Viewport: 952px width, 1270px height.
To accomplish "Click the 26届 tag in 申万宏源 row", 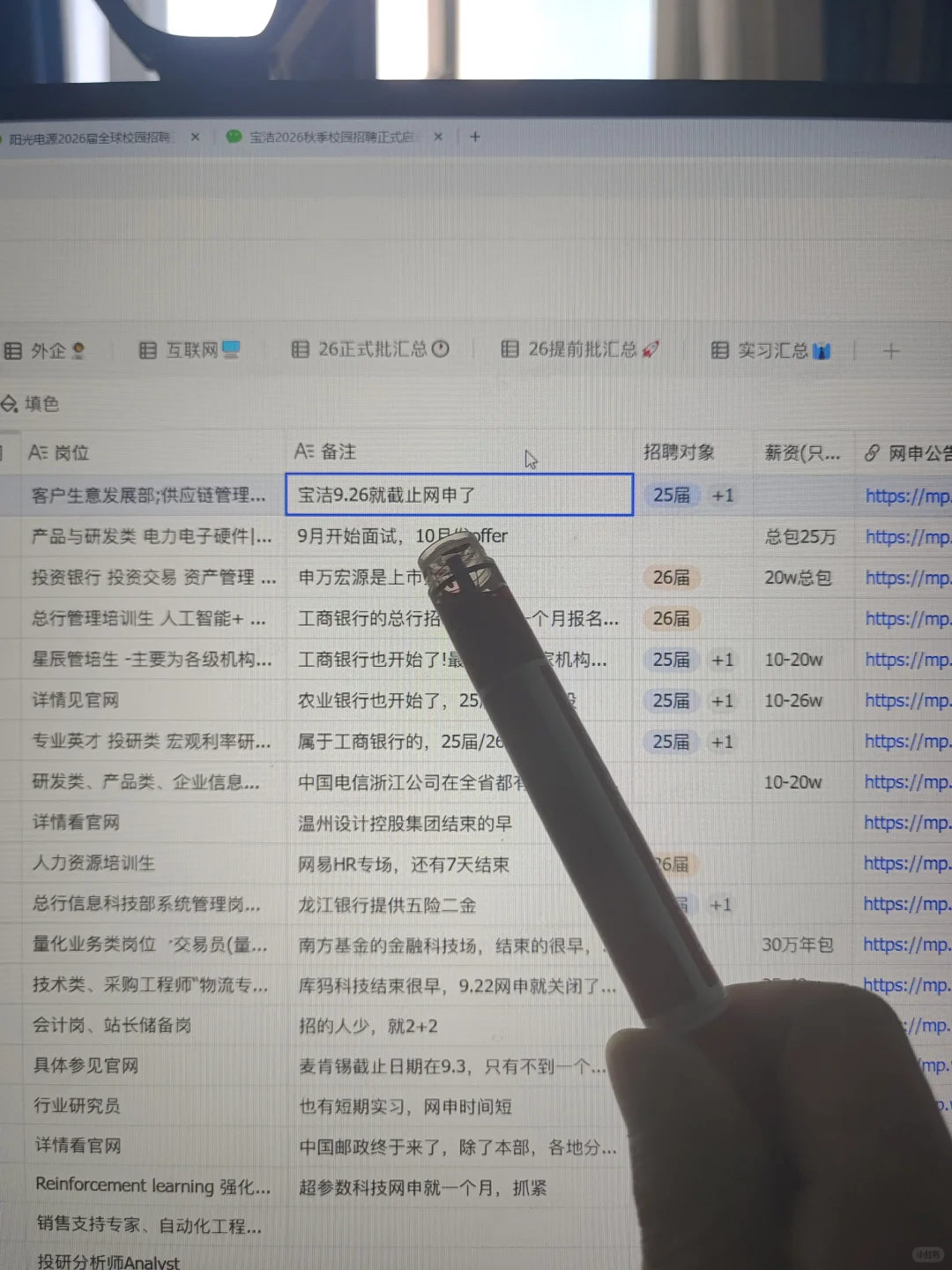I will [x=672, y=578].
